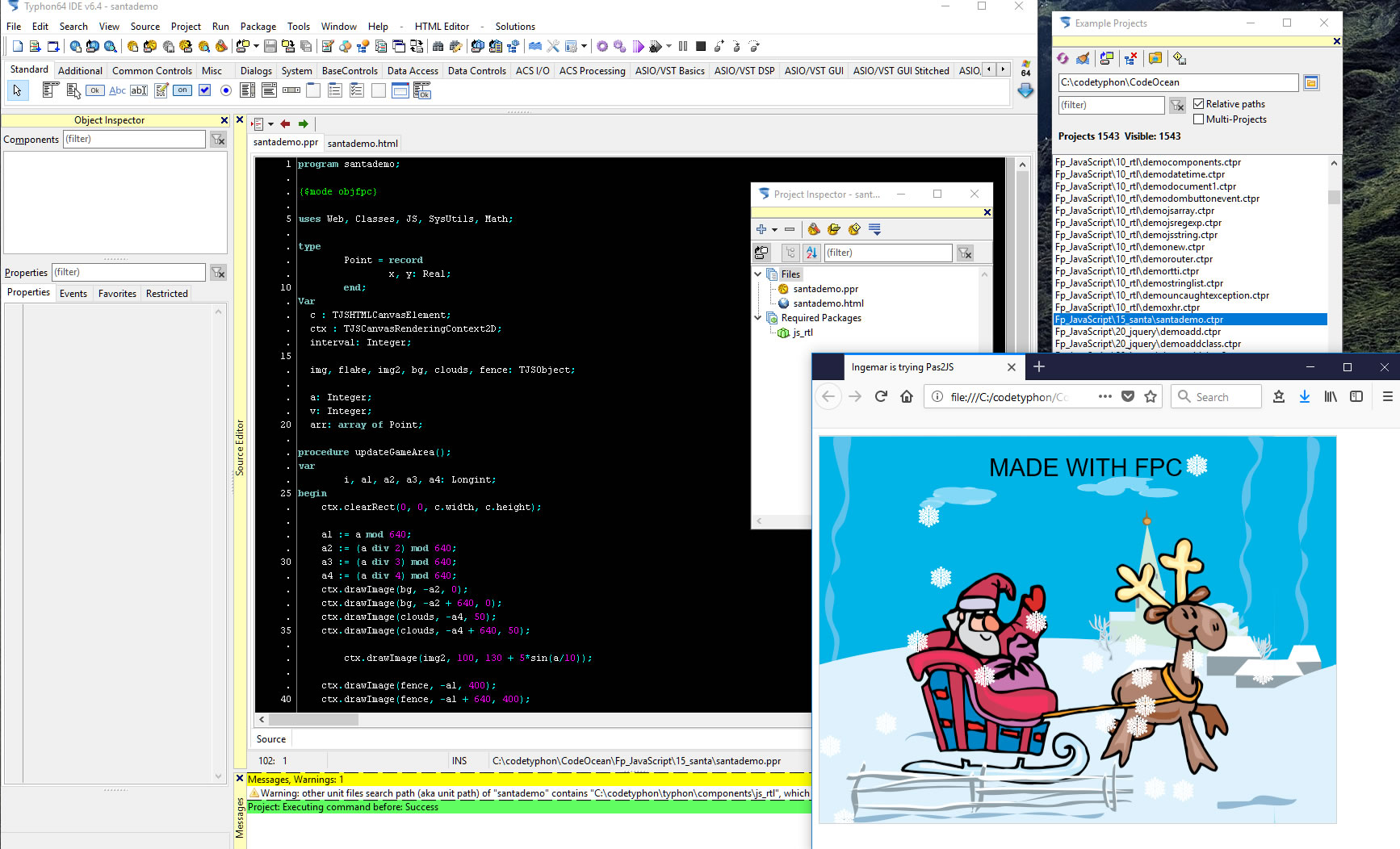Click the minus Remove icon in Project Inspector
1400x849 pixels.
[790, 229]
